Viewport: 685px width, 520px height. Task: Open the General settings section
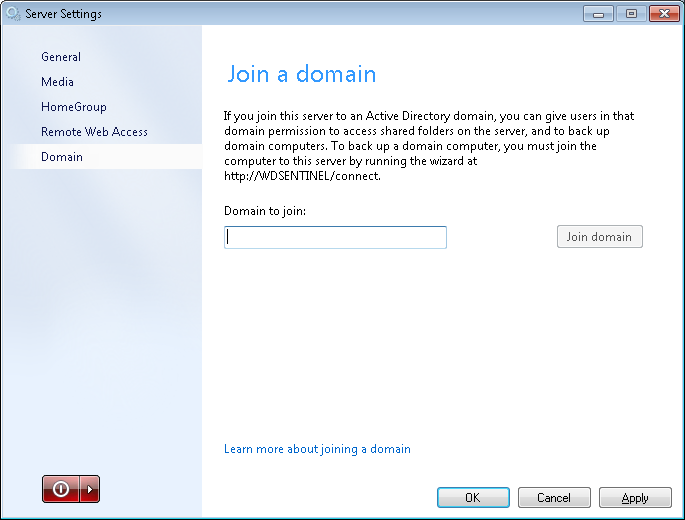pos(61,57)
